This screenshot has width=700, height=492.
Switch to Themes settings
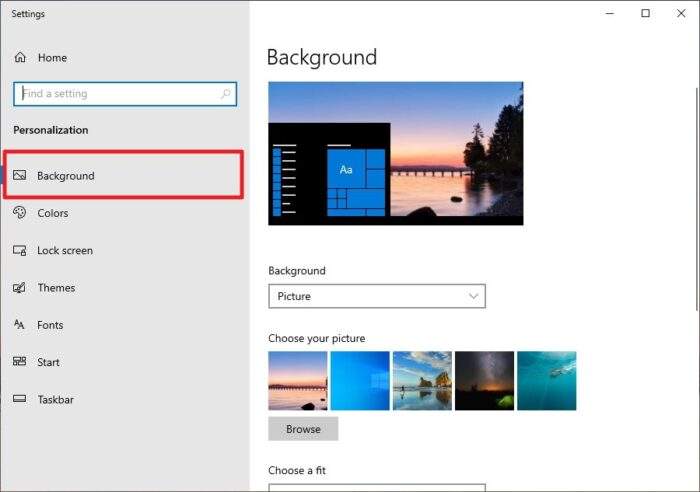click(x=123, y=288)
